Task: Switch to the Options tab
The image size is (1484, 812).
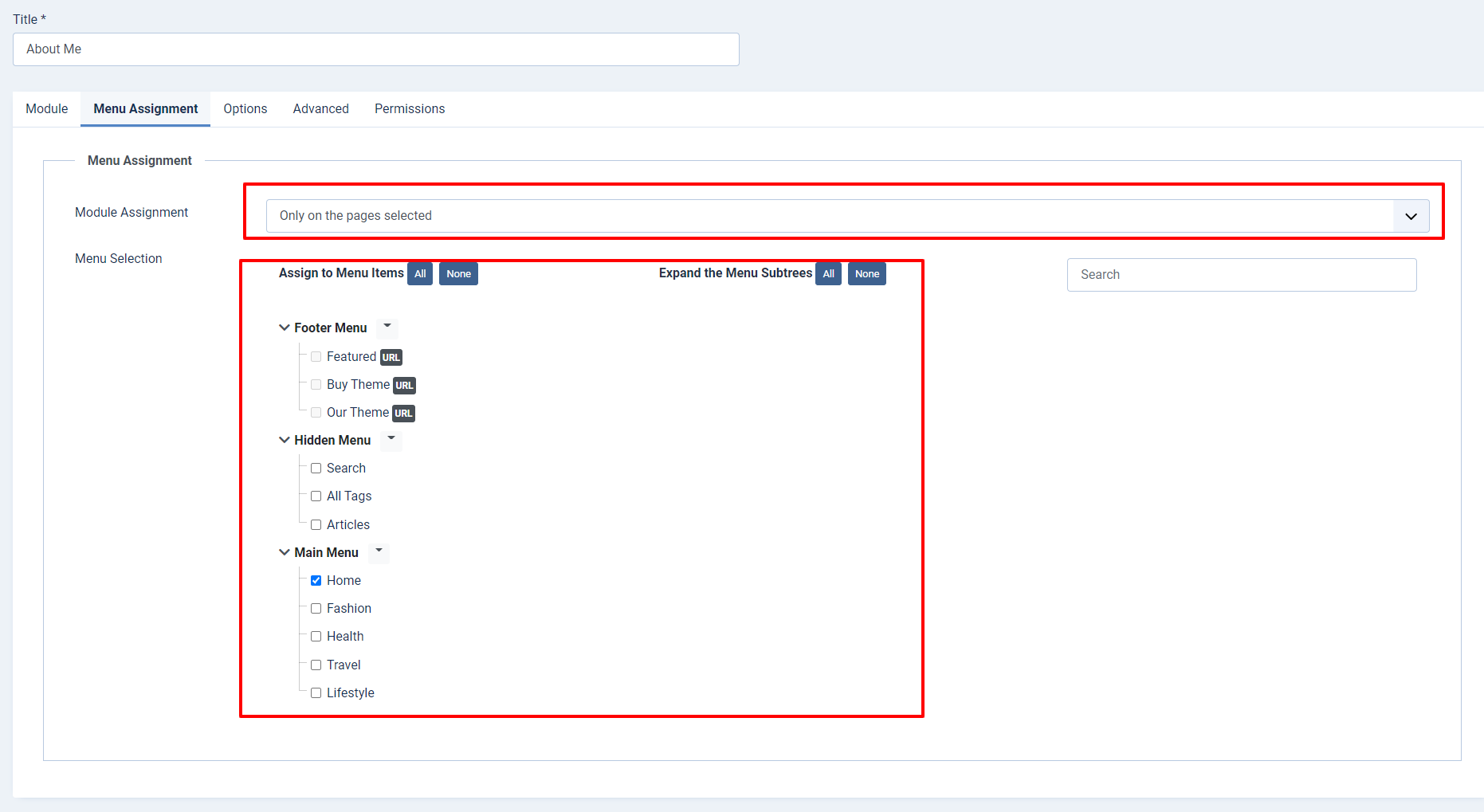Action: tap(245, 109)
